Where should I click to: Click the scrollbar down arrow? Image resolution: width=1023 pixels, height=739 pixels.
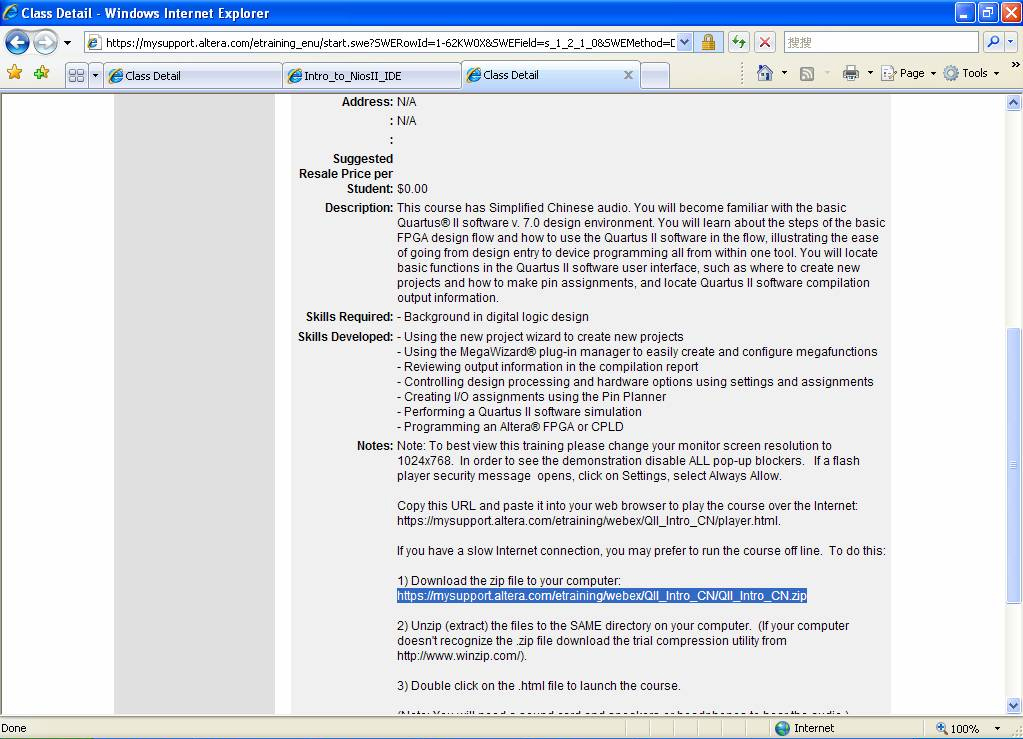pos(1013,705)
